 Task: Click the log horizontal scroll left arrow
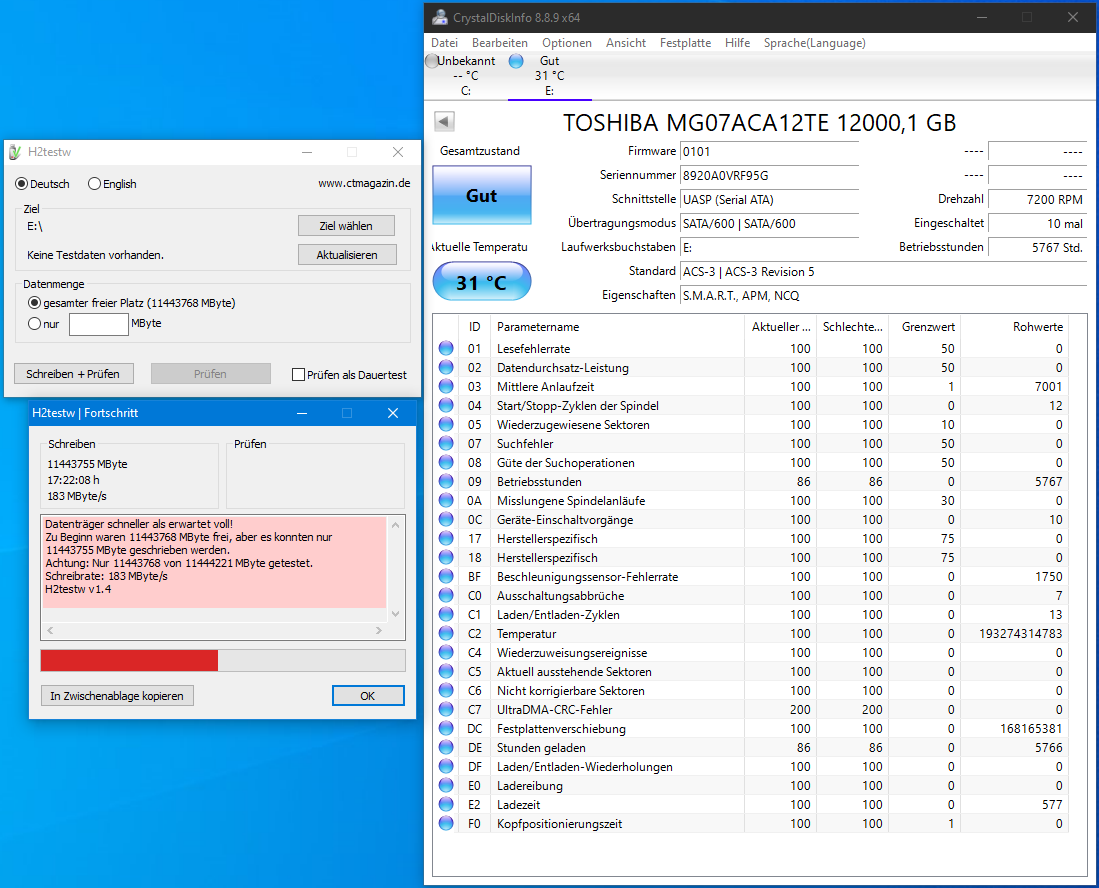tap(50, 631)
